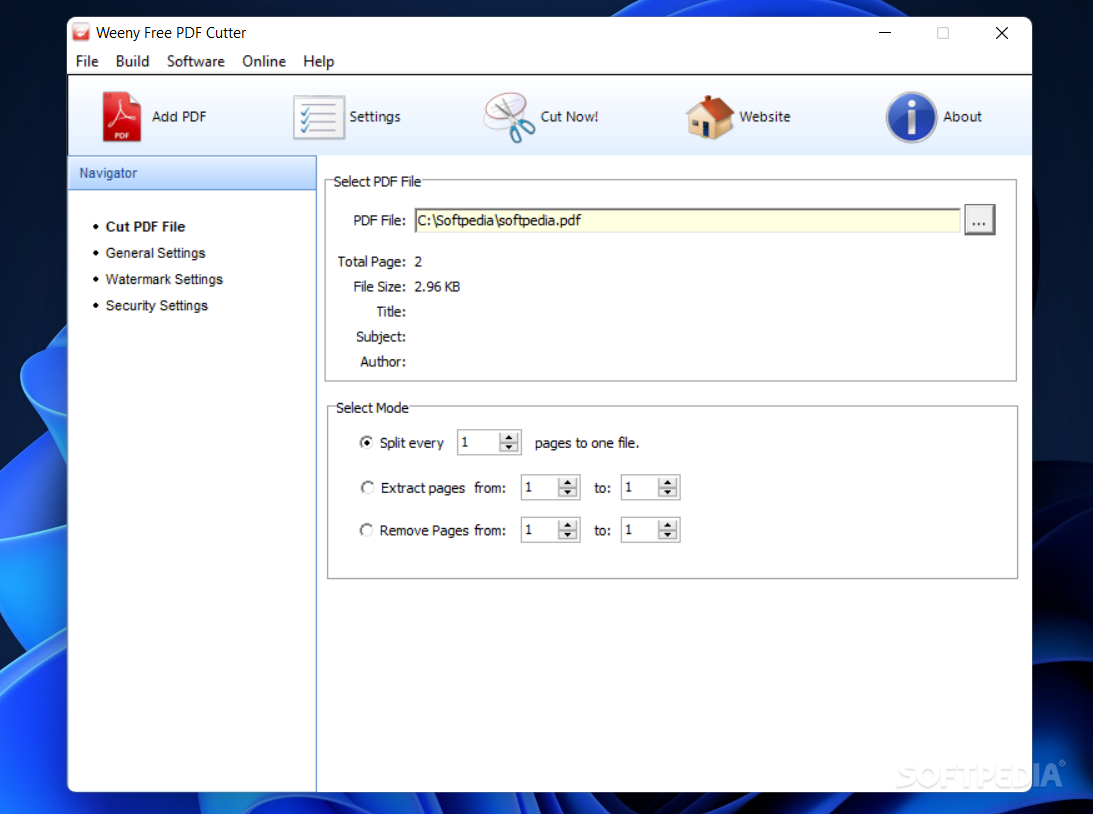Click the Remove Pages to number field

640,530
